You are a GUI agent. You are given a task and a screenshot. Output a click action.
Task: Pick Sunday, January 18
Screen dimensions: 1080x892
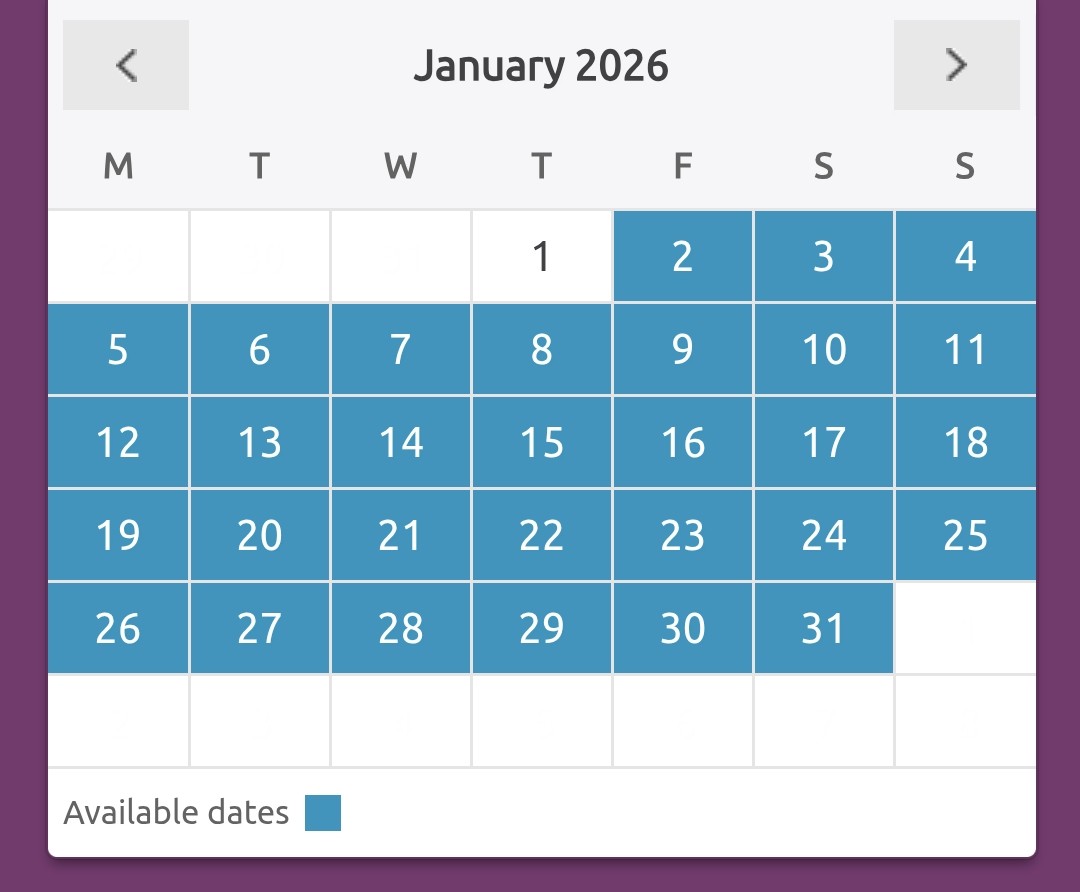pos(965,443)
